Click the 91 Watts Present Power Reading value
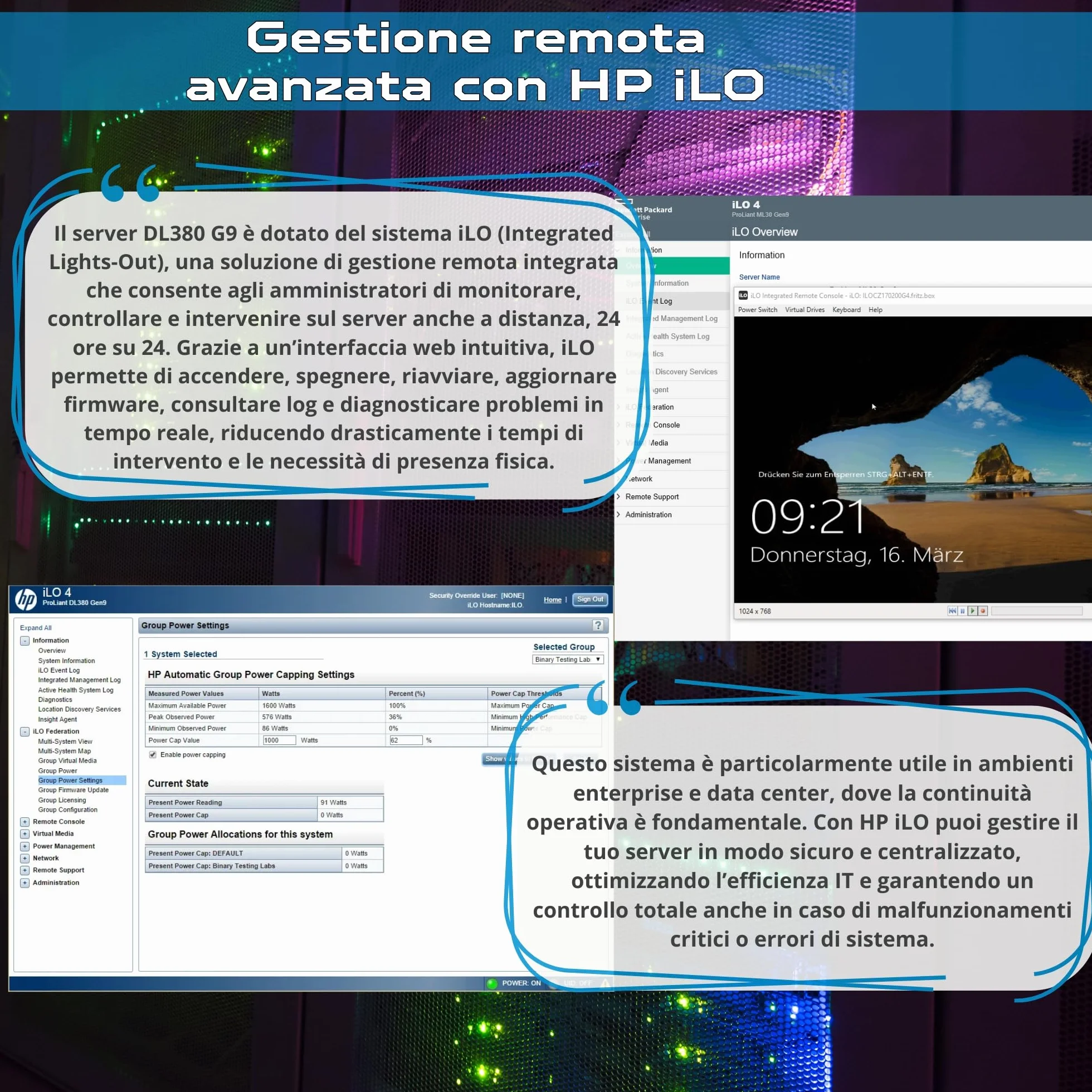Screen dimensions: 1092x1092 pyautogui.click(x=334, y=803)
